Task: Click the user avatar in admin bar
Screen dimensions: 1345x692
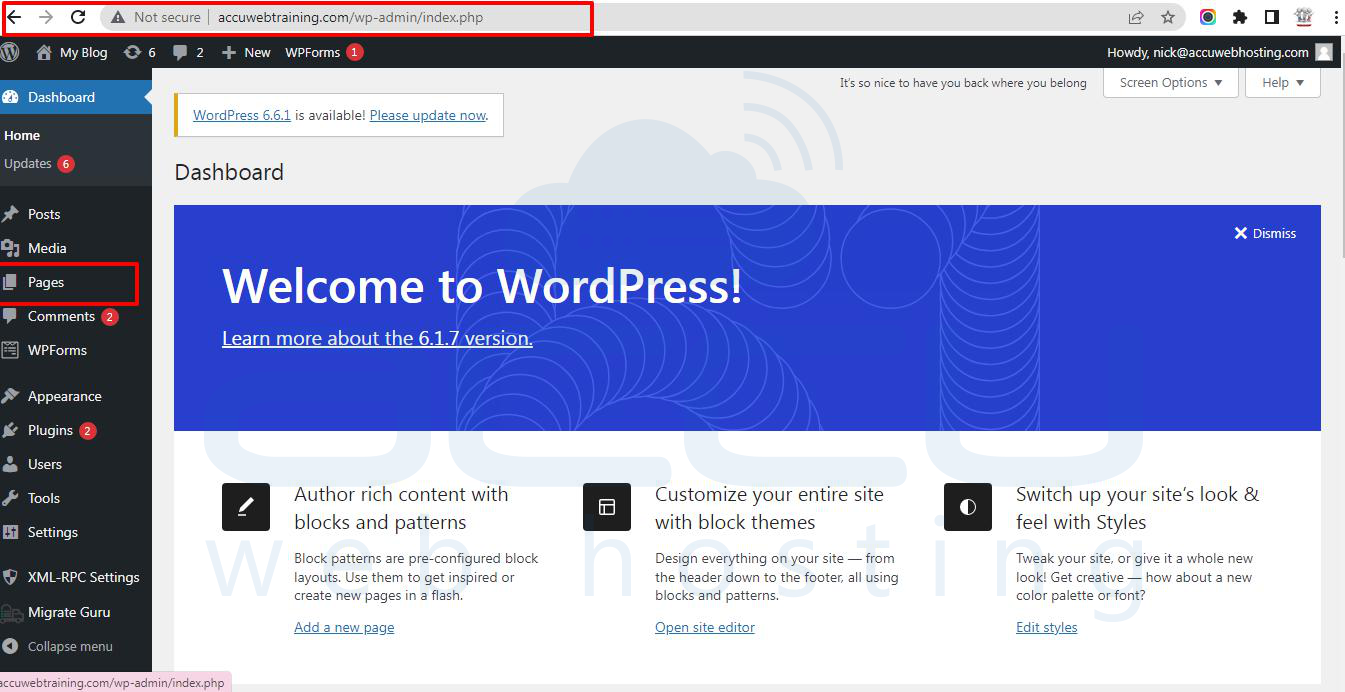Action: pos(1324,52)
